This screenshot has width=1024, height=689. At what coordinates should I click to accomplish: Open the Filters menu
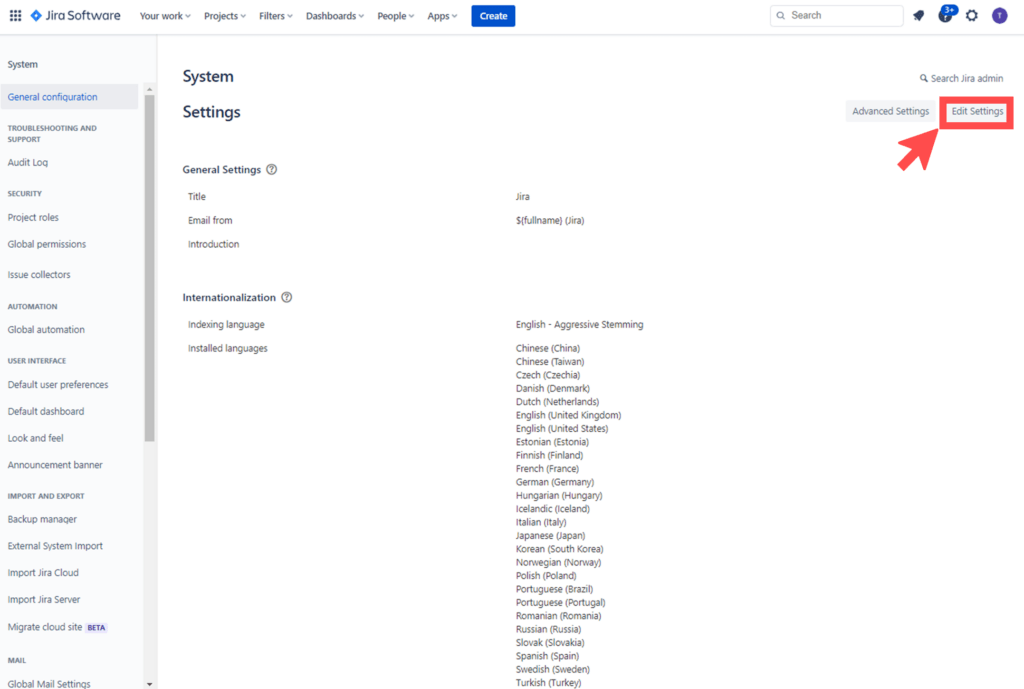[276, 16]
